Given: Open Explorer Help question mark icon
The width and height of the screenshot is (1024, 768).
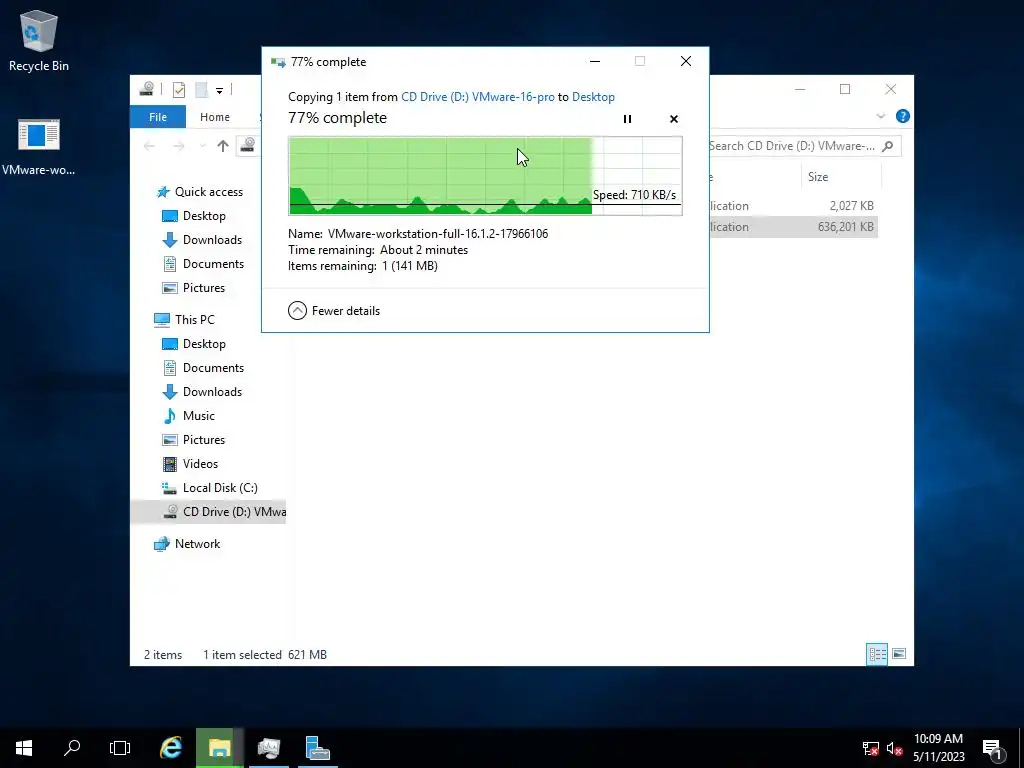Looking at the screenshot, I should 903,116.
